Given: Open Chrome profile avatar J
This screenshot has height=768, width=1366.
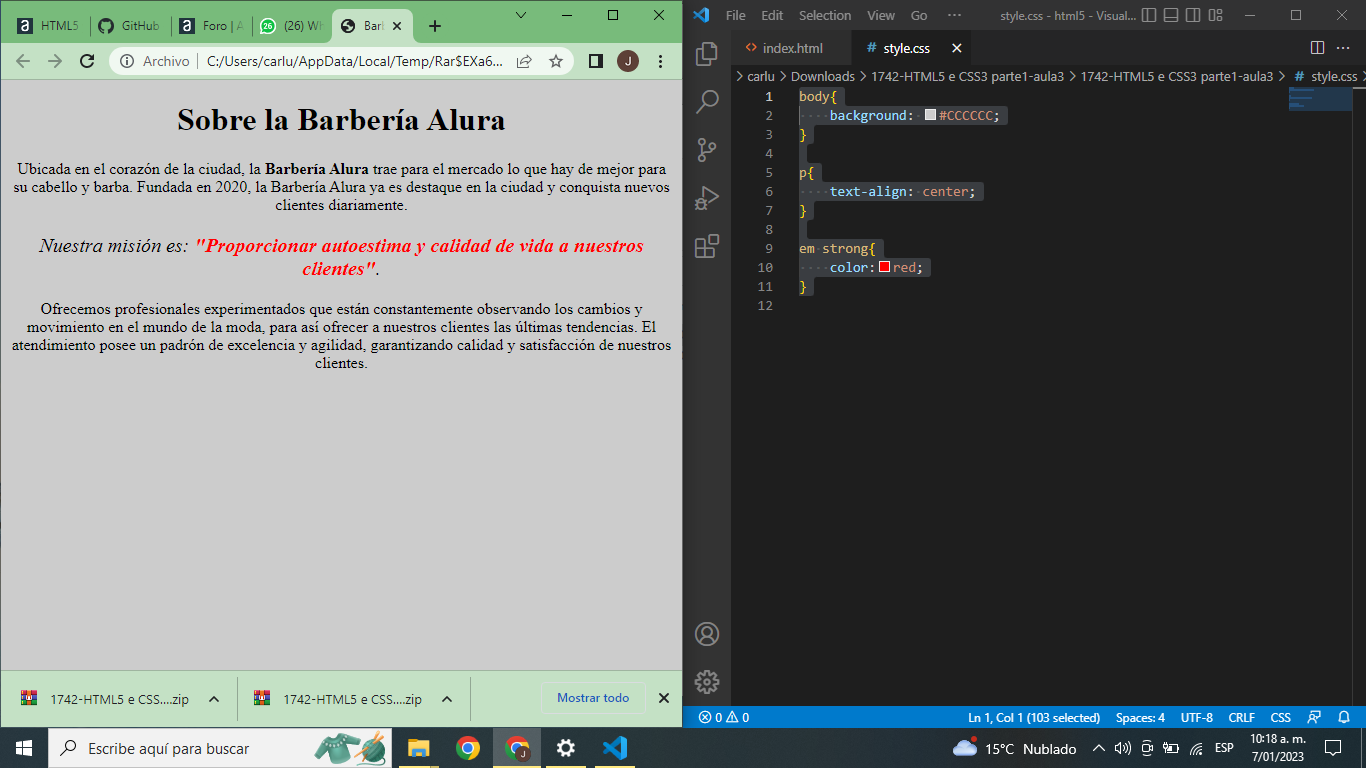Looking at the screenshot, I should tap(628, 61).
